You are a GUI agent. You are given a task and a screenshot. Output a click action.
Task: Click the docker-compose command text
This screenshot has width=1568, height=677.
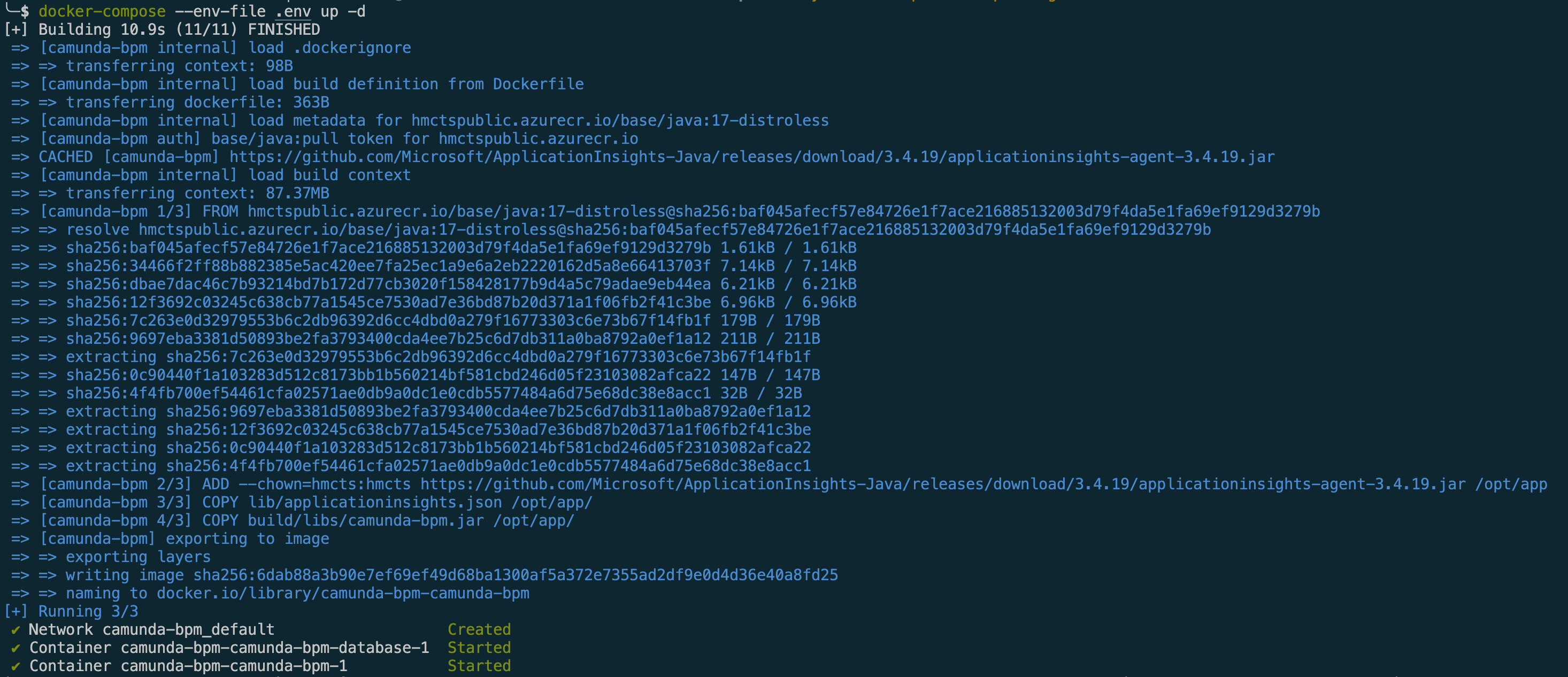click(102, 12)
